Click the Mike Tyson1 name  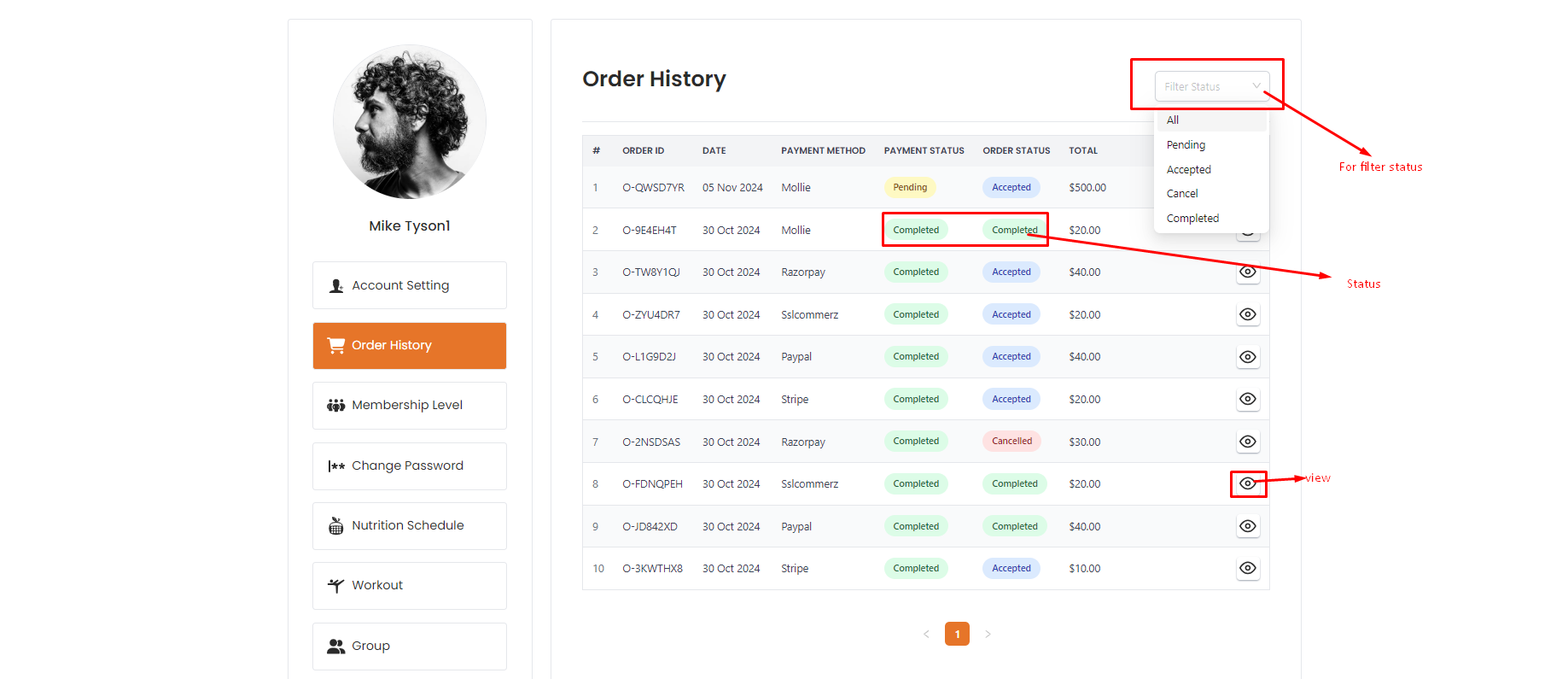click(x=410, y=225)
